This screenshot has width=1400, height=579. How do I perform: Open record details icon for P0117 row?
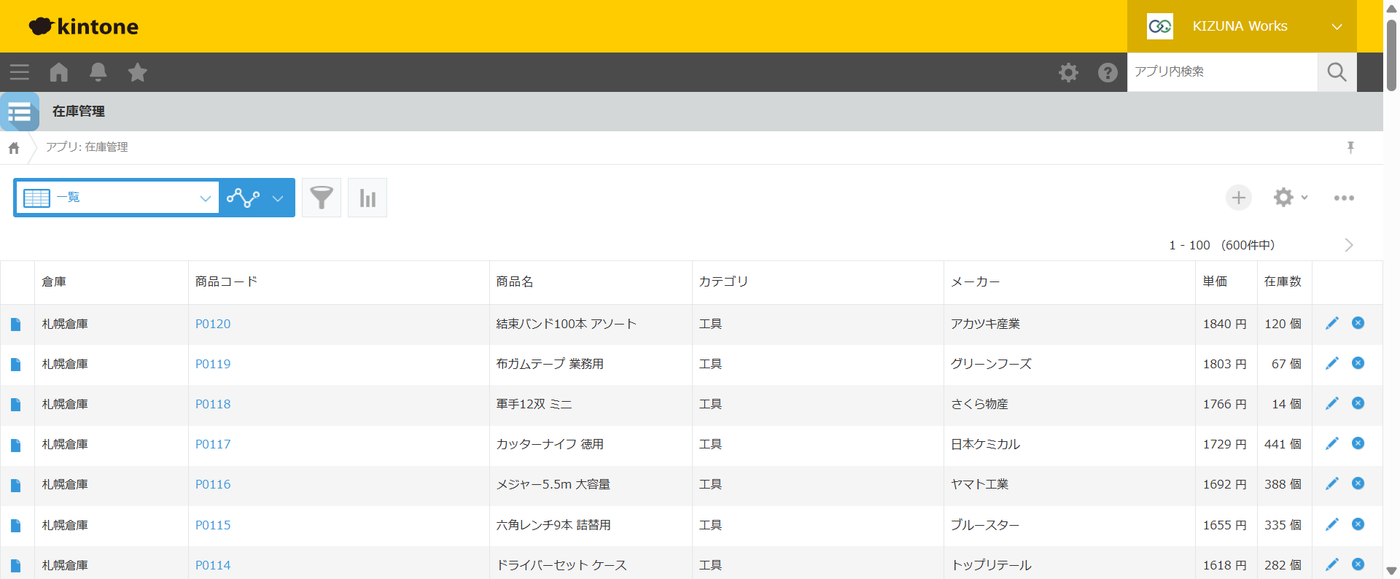(x=15, y=445)
